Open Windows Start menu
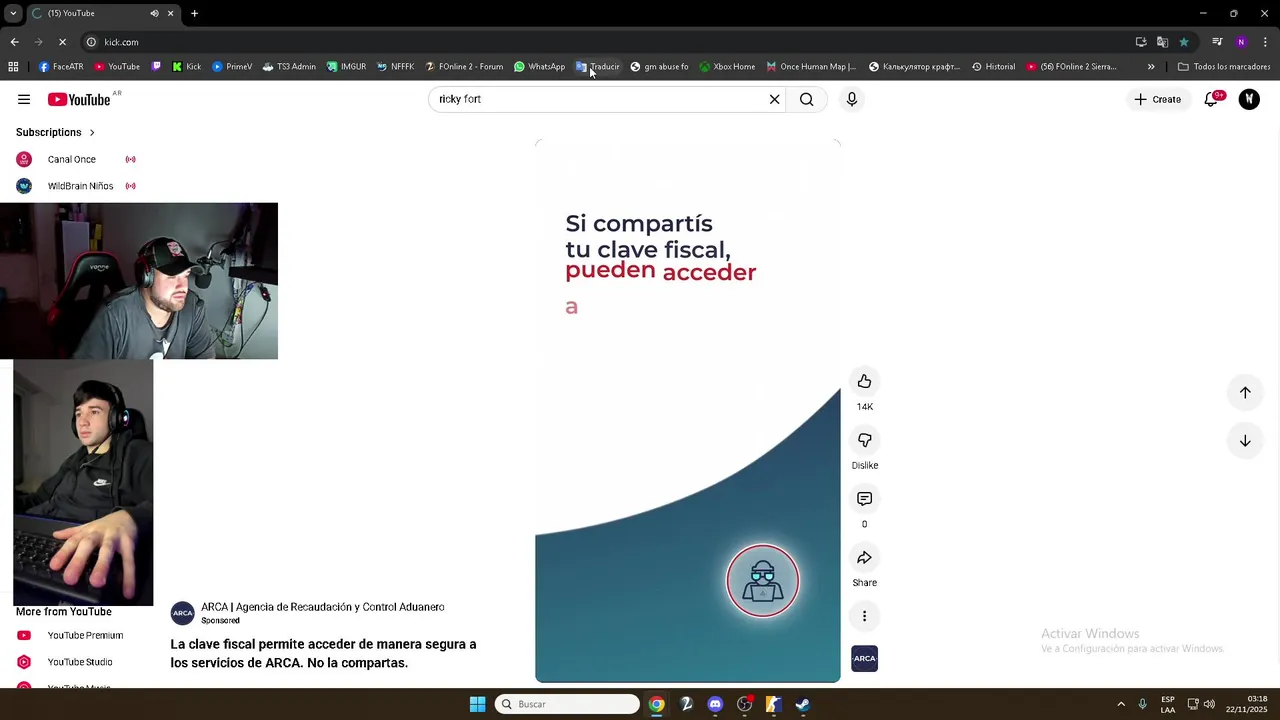The image size is (1280, 720). (478, 704)
